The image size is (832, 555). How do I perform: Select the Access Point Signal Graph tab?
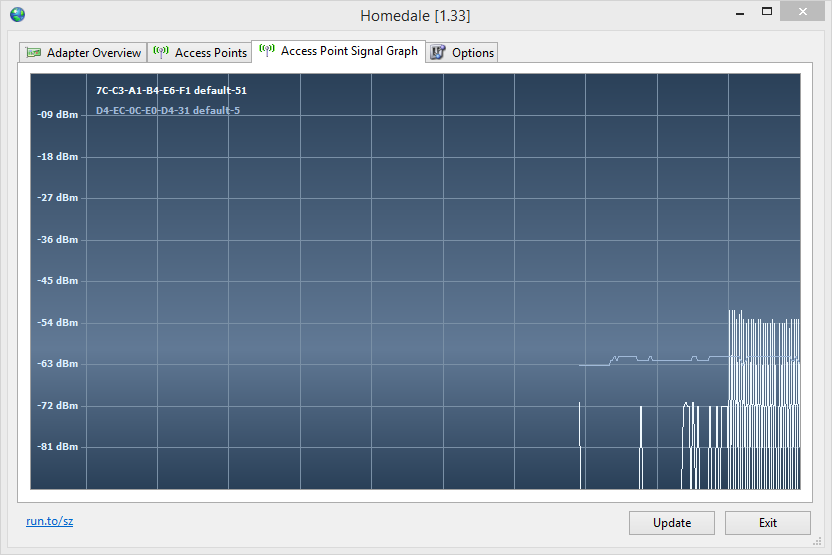pos(339,51)
